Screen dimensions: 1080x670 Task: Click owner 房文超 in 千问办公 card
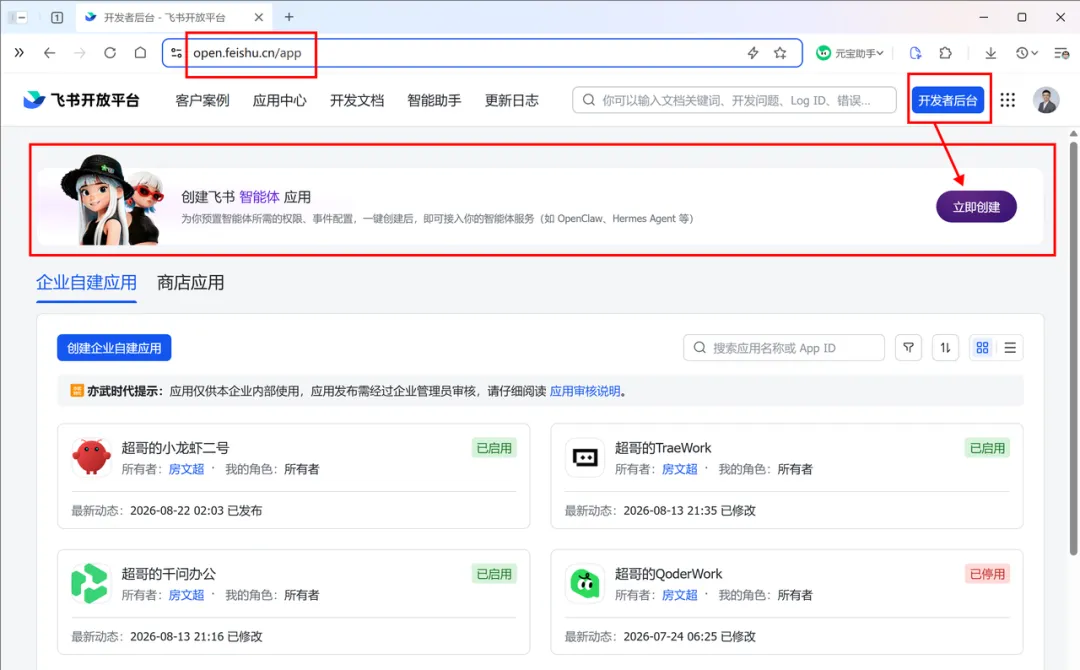[x=186, y=596]
